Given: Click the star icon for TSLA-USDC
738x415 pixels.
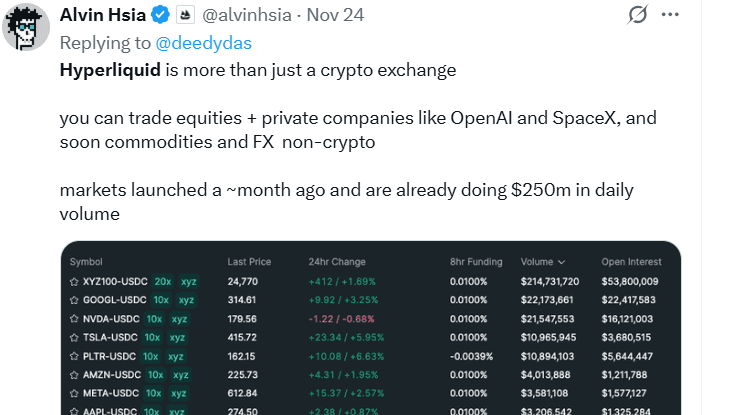Looking at the screenshot, I should 73,337.
